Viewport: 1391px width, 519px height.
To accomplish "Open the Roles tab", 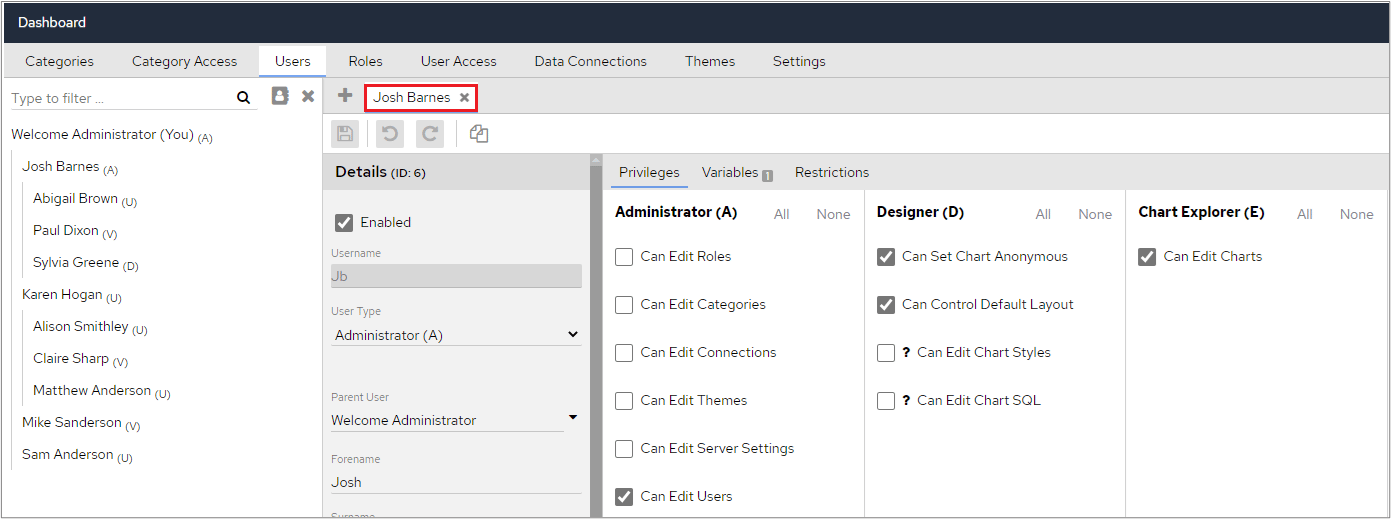I will [x=365, y=61].
